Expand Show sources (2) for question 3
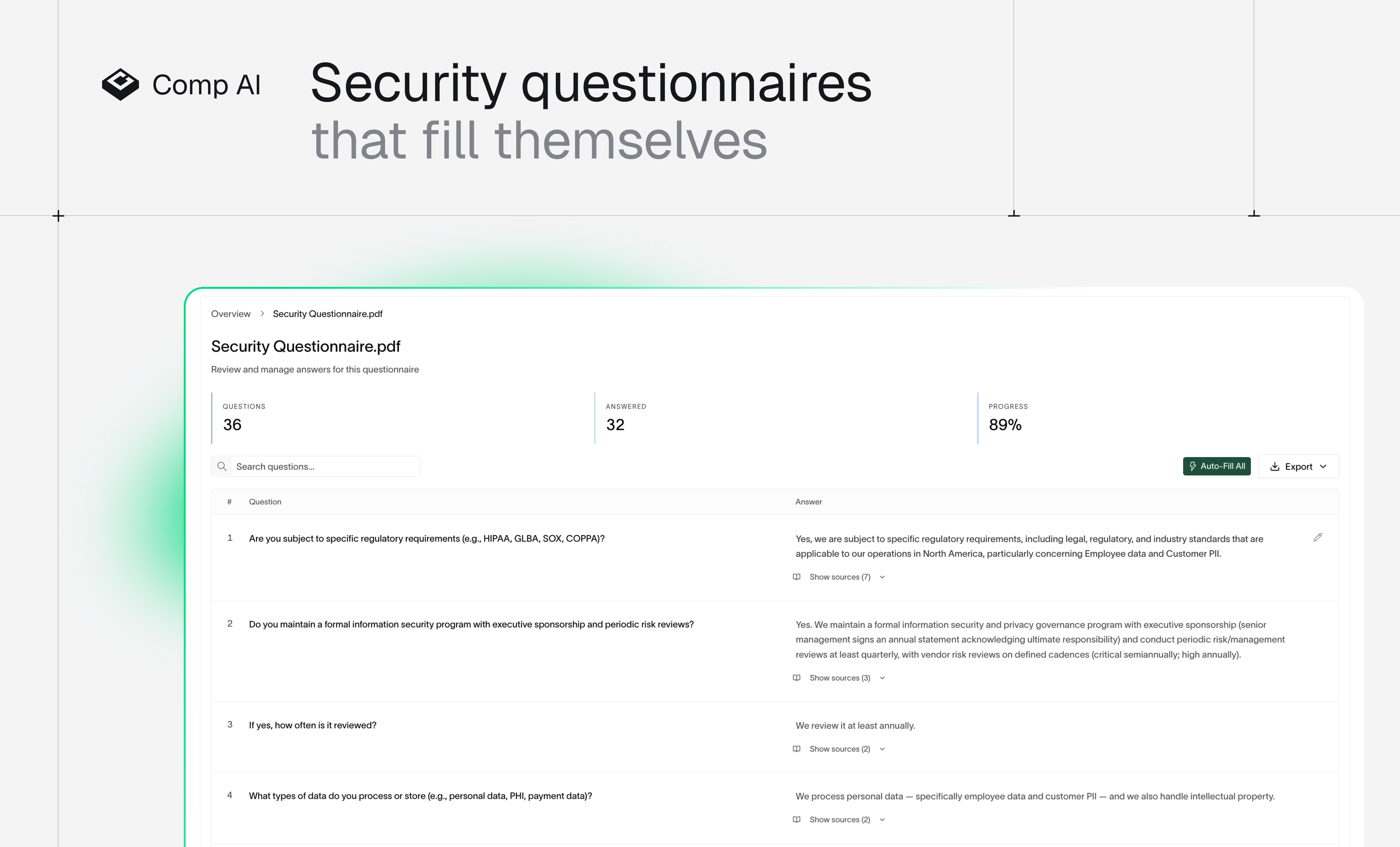The width and height of the screenshot is (1400, 847). tap(840, 749)
